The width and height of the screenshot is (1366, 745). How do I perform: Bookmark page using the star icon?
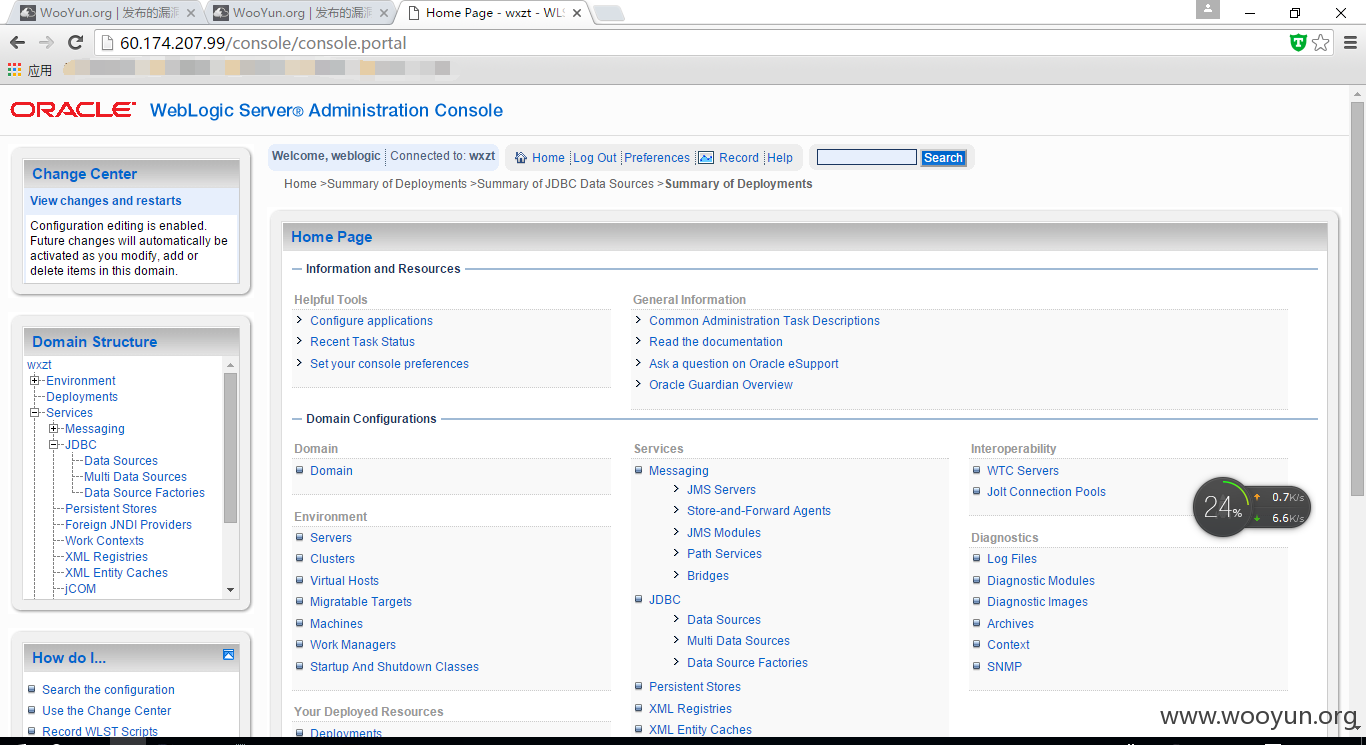(1321, 43)
